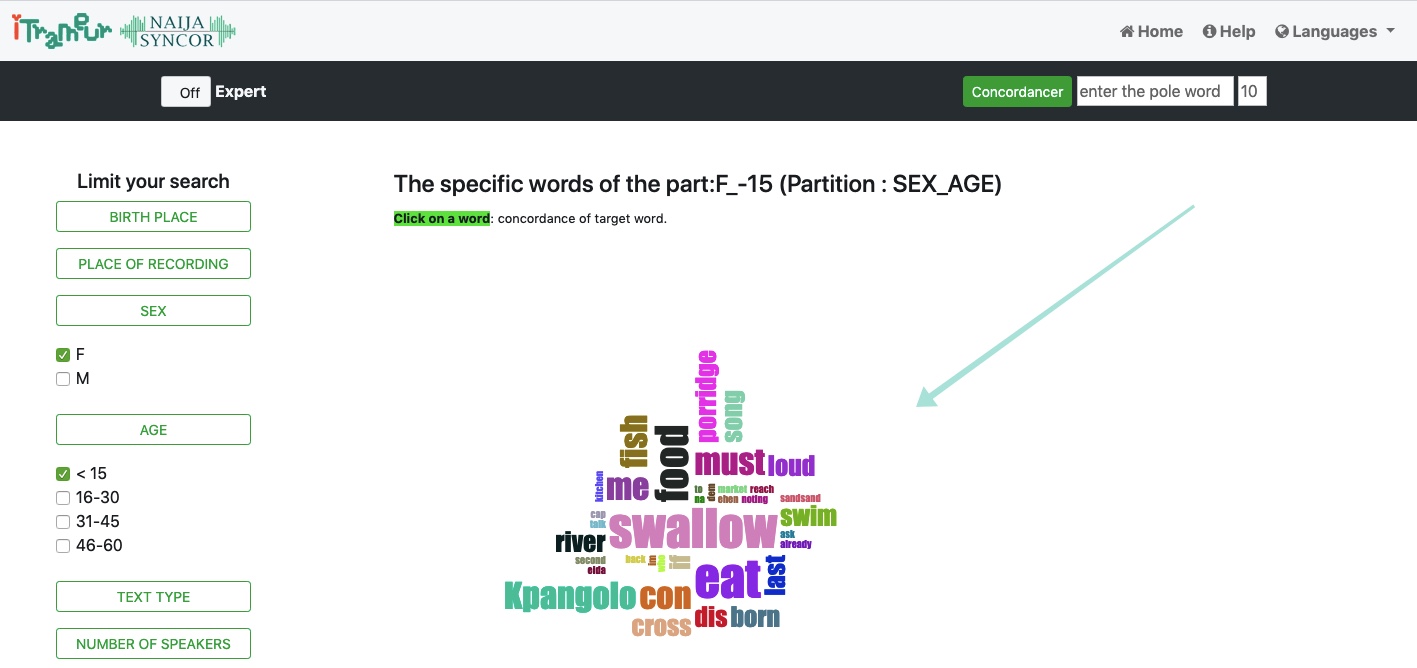
Task: Click the word swallow in the cloud
Action: 692,530
